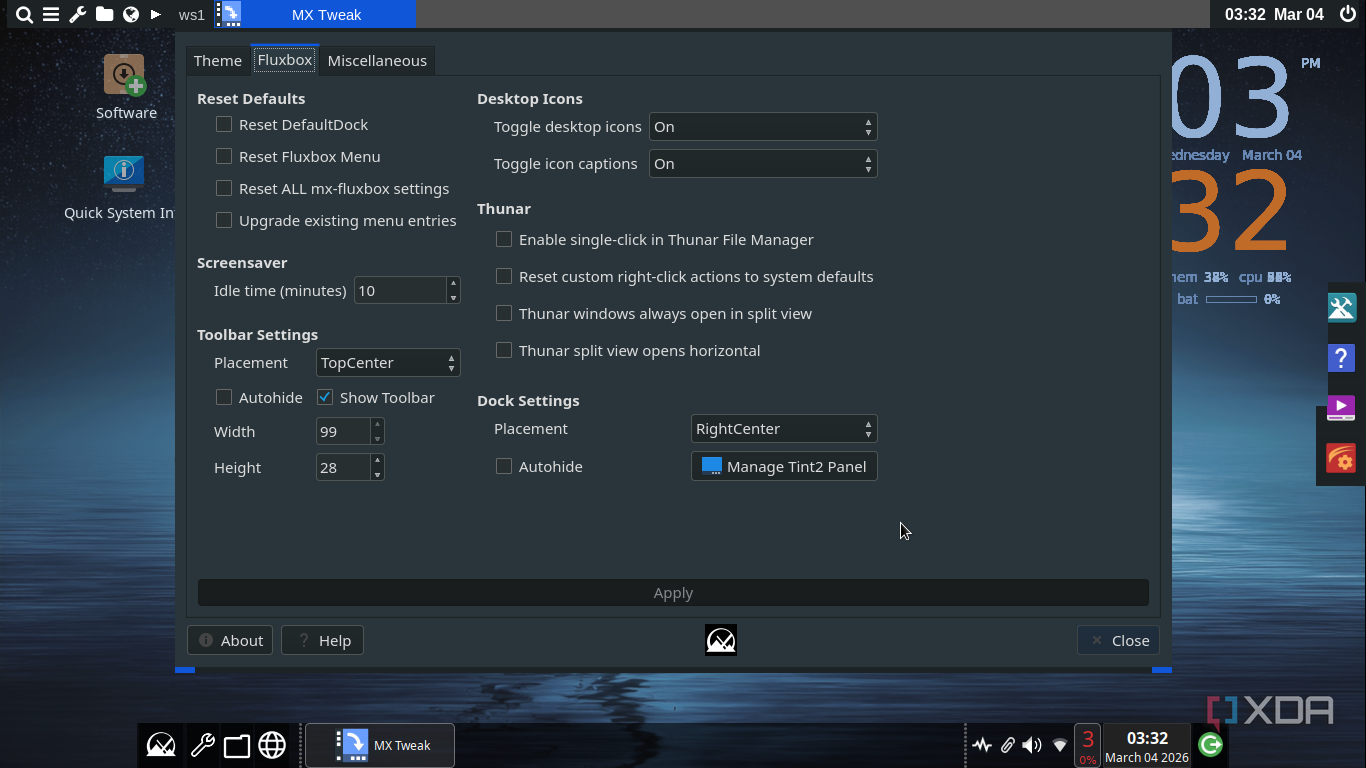Enable single-click in Thunar File Manager
The image size is (1366, 768).
[504, 239]
